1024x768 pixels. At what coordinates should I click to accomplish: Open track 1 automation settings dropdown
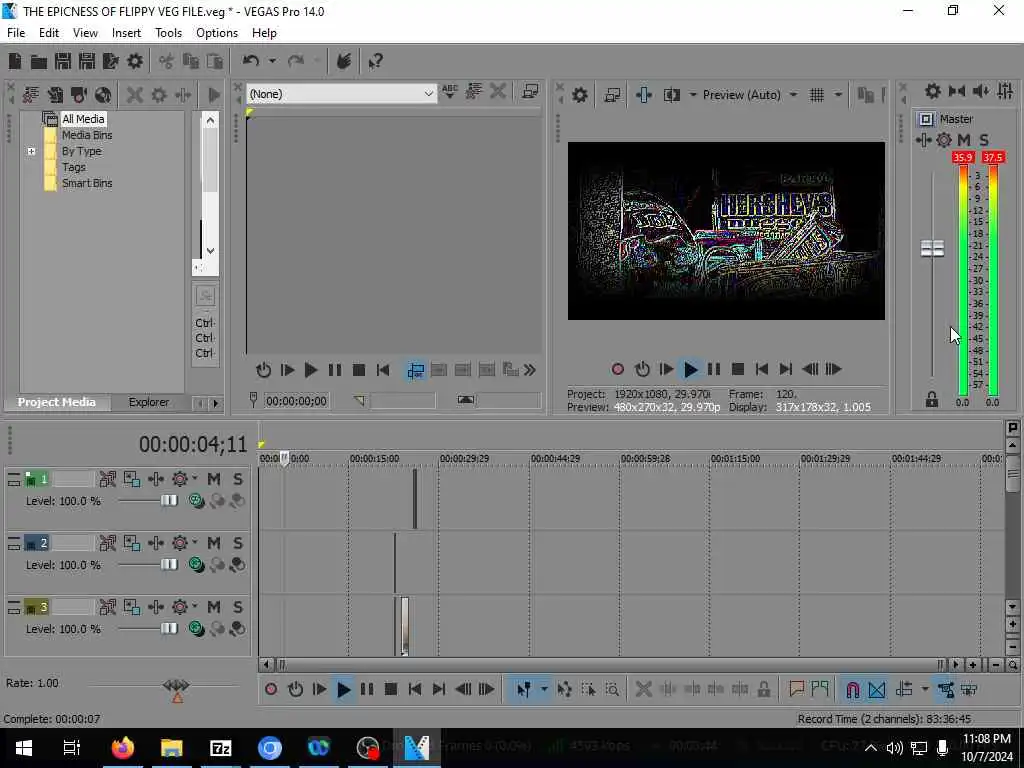195,479
